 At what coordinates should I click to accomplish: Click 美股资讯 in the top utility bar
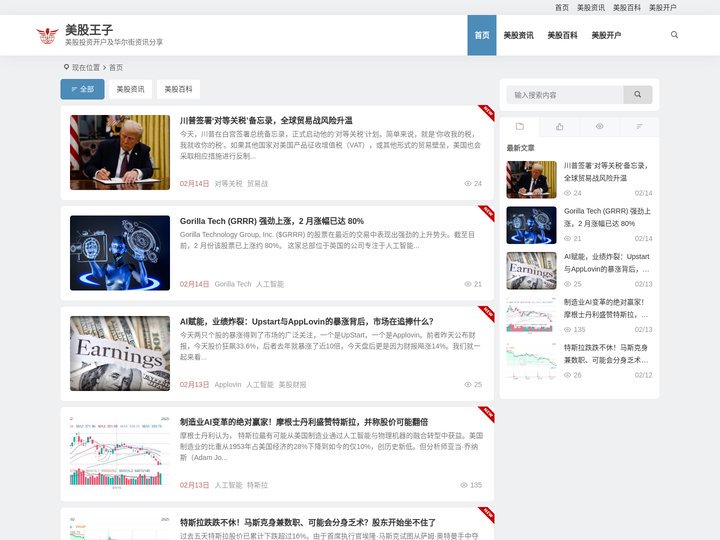pyautogui.click(x=591, y=7)
